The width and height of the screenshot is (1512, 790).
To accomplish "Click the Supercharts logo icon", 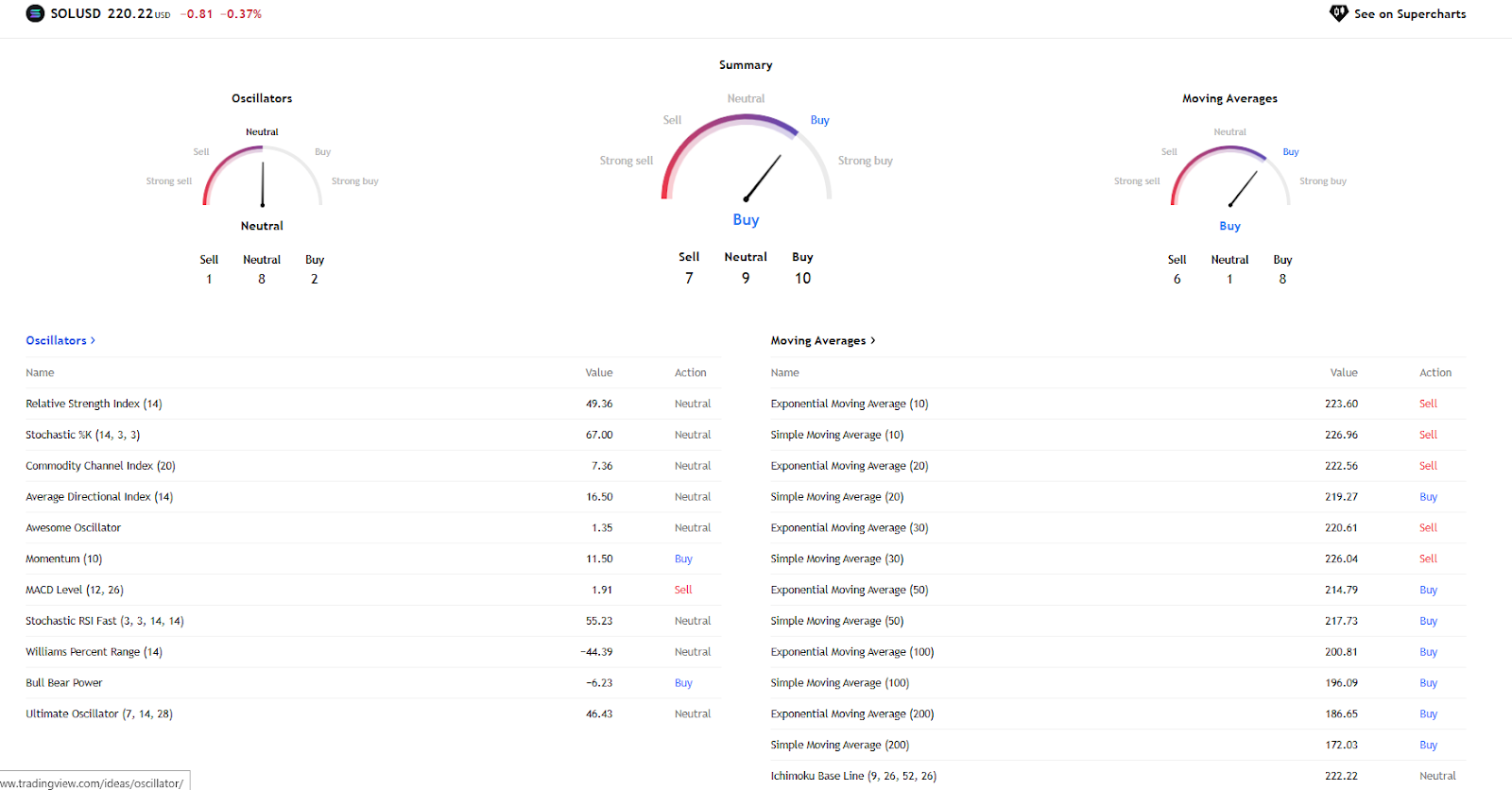I will [1338, 13].
